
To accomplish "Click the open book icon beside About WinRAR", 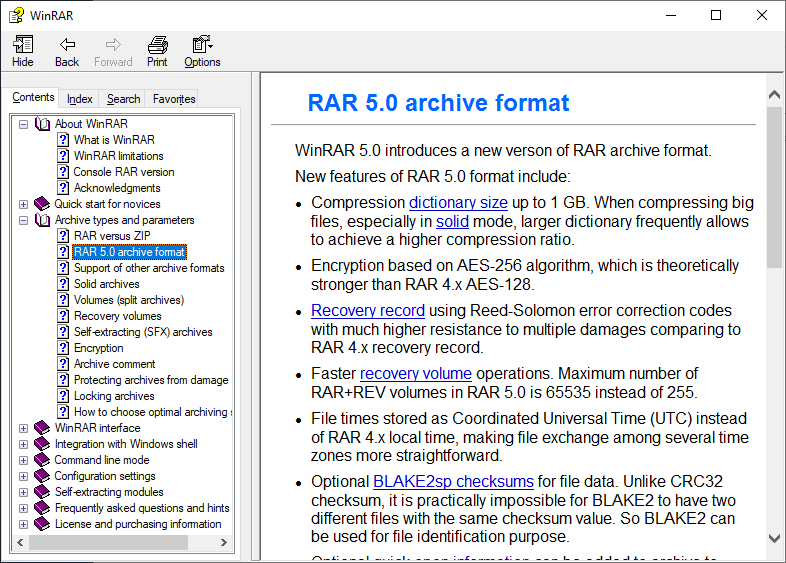I will 42,124.
